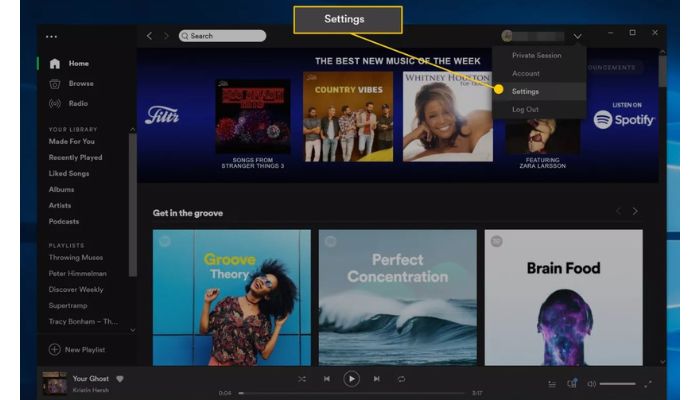Mute with the volume speaker icon

[592, 383]
